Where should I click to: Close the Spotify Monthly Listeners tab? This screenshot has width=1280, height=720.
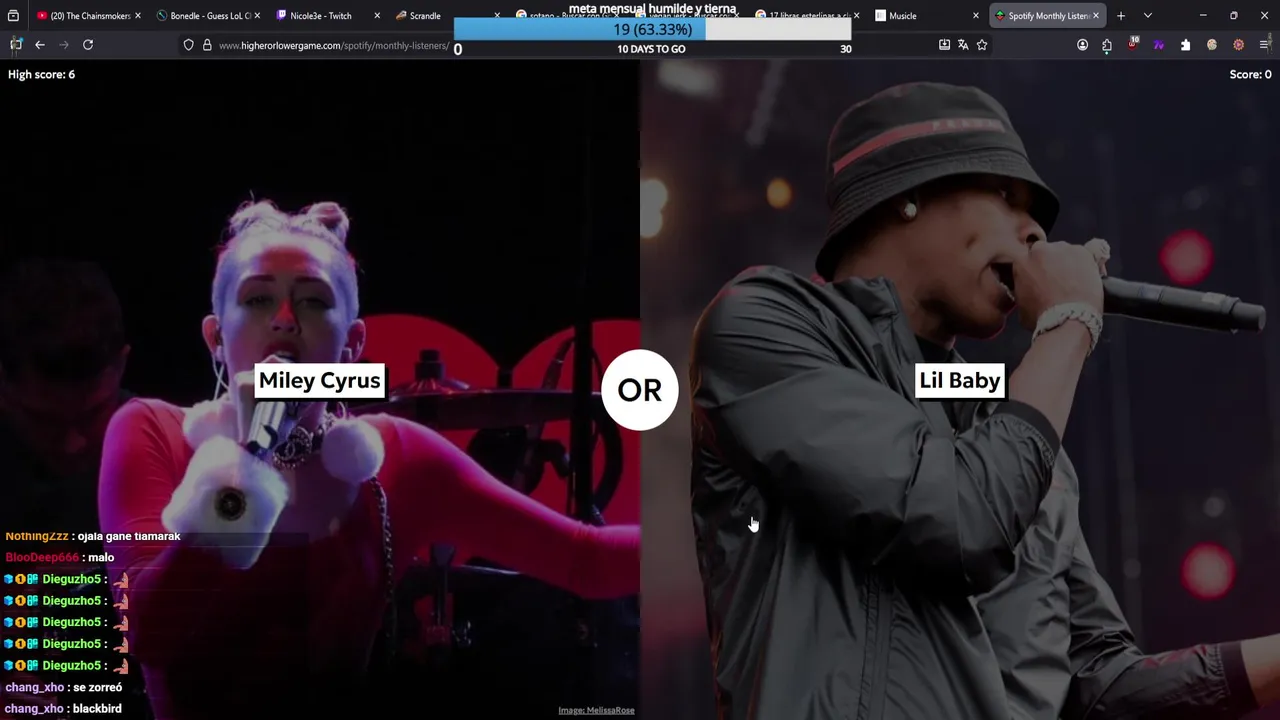(1096, 16)
